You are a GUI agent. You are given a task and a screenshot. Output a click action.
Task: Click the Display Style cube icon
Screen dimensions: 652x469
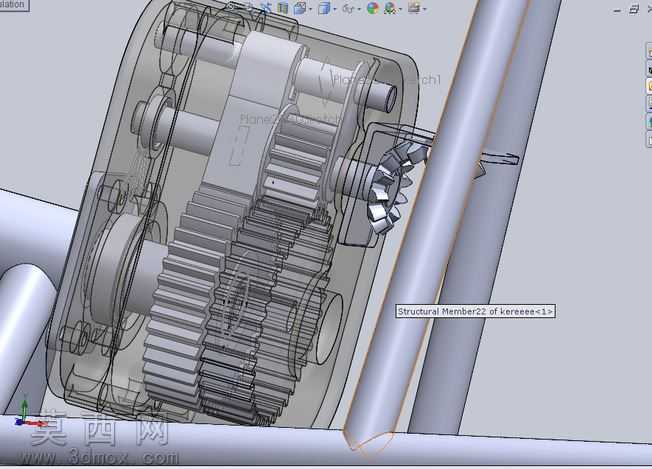click(x=324, y=8)
